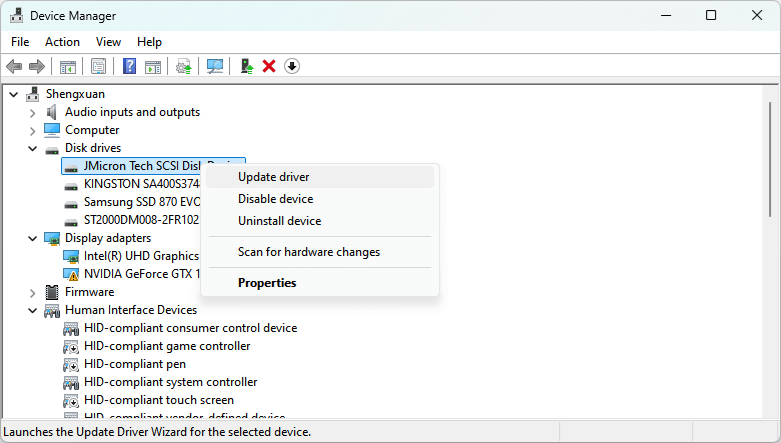Screen dimensions: 781x443
Task: Click the KINGSTON drive icon
Action: tap(71, 185)
